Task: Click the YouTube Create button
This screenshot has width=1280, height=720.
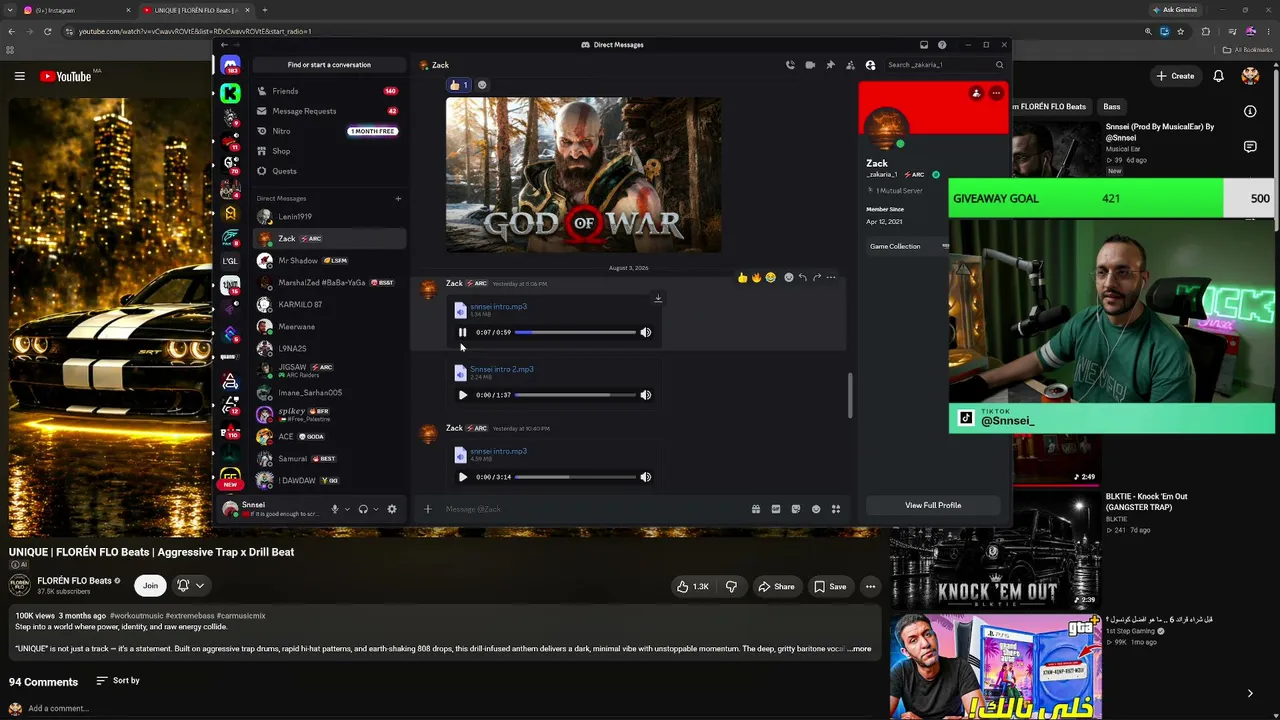Action: 1175,76
